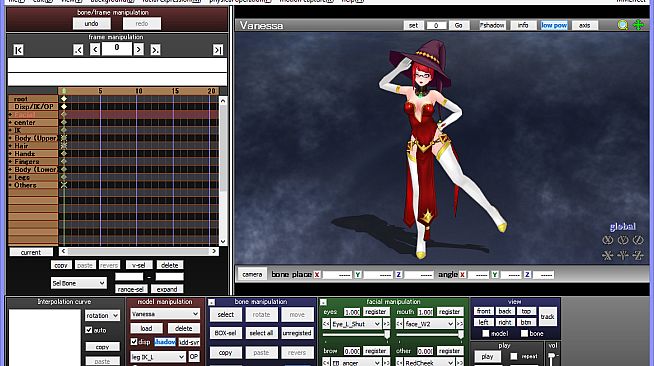Viewport: 654px width, 366px height.
Task: Expand the center bone group
Action: tap(11, 123)
